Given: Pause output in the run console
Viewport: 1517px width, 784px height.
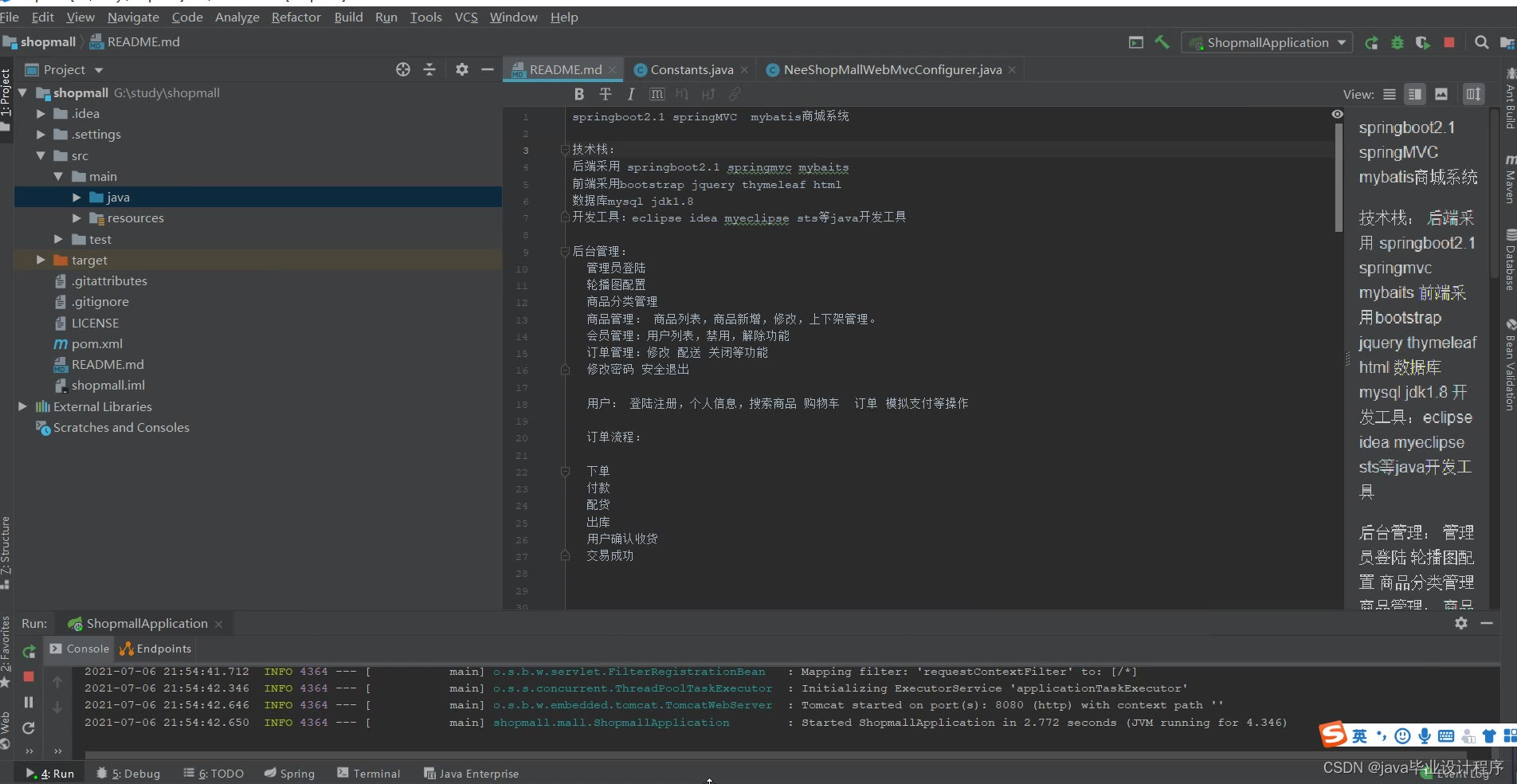Looking at the screenshot, I should [x=29, y=702].
